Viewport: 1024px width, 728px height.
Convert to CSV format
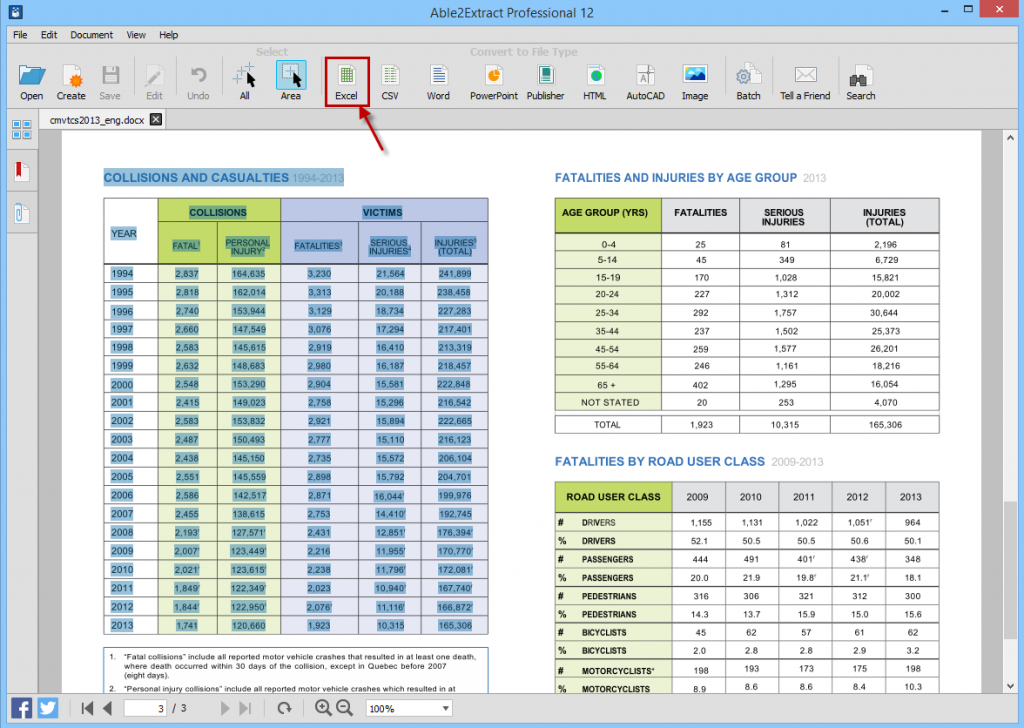(390, 81)
